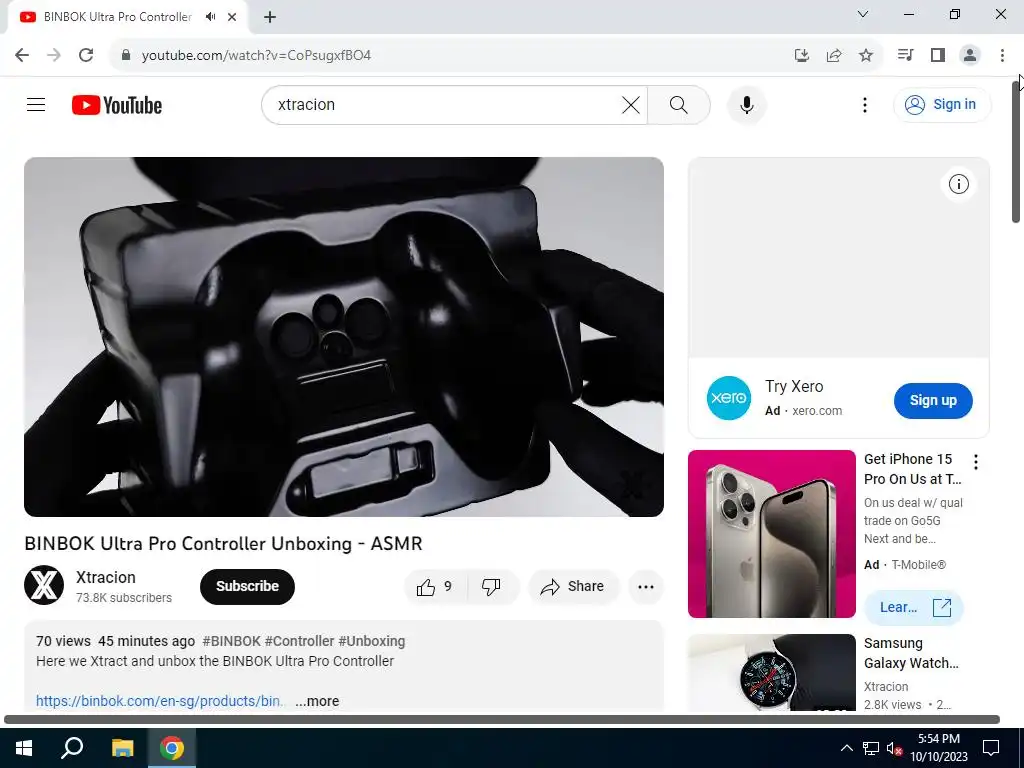Viewport: 1024px width, 768px height.
Task: Open clock and date 5:54 PM
Action: [x=939, y=748]
